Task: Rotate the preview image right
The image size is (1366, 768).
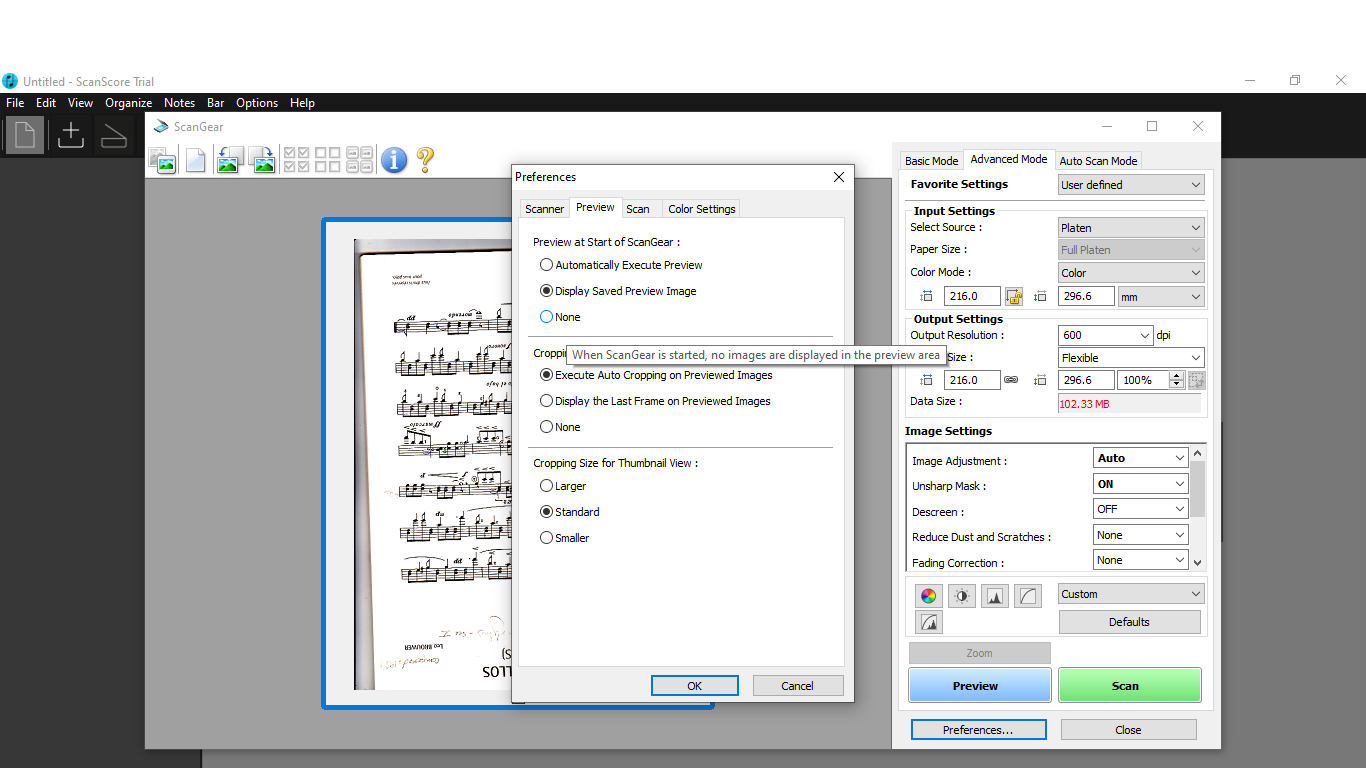Action: [262, 160]
